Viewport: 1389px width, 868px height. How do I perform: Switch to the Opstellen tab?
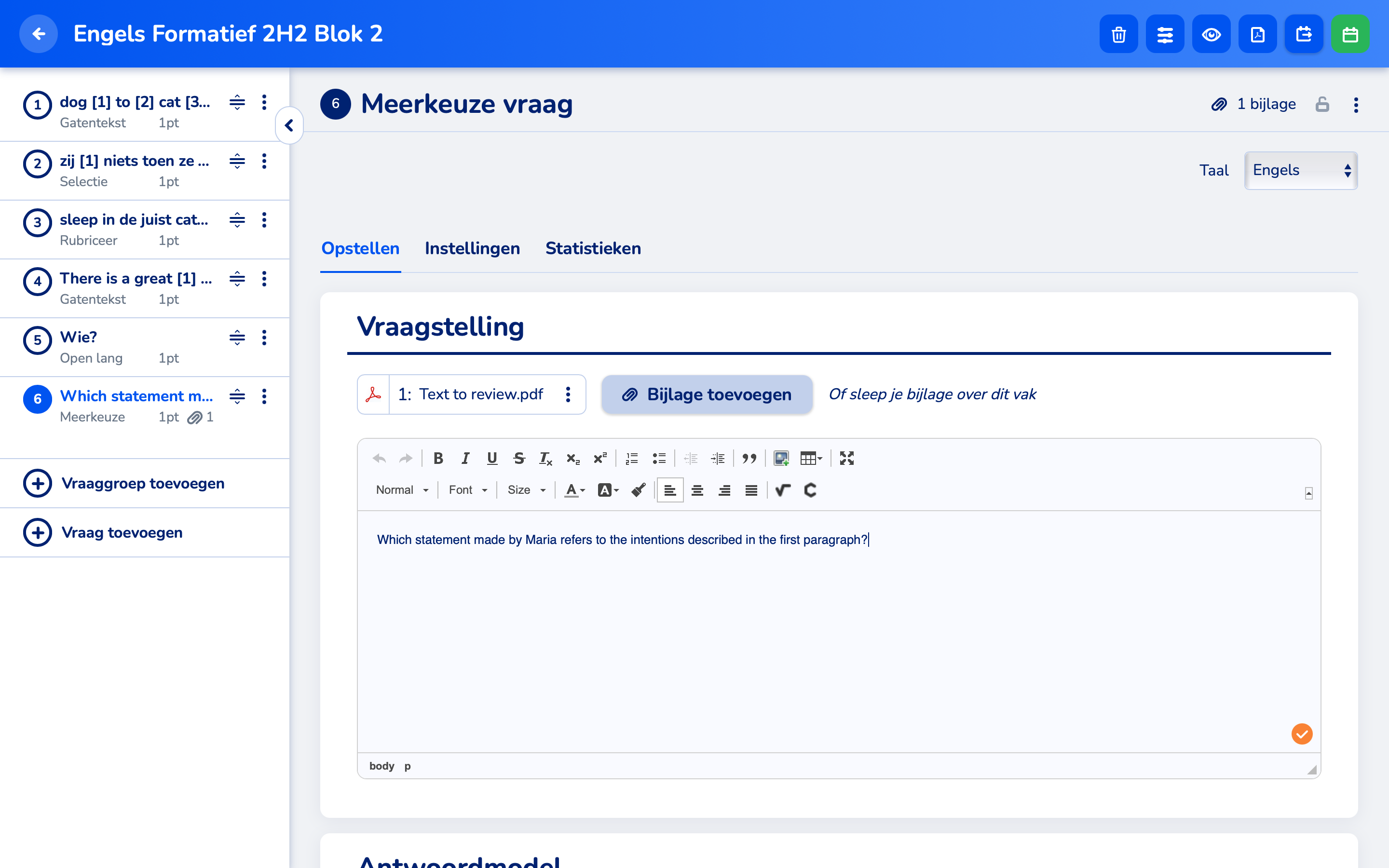coord(360,248)
